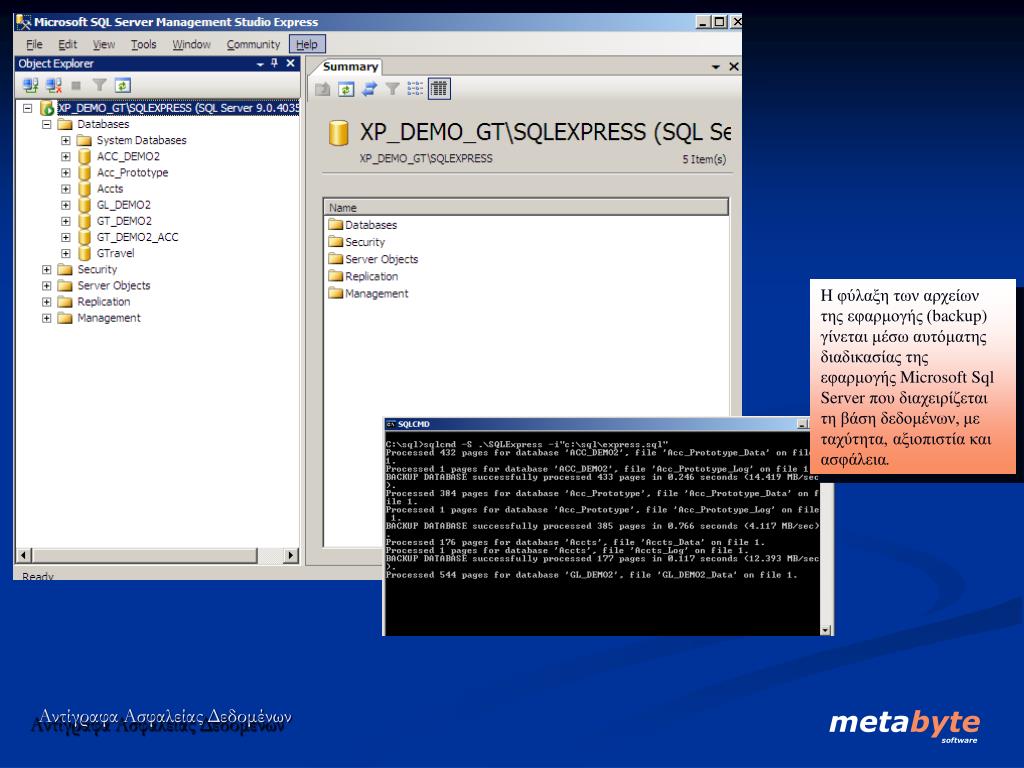Image resolution: width=1024 pixels, height=768 pixels.
Task: Open Summary active files dropdown arrow
Action: pos(715,67)
